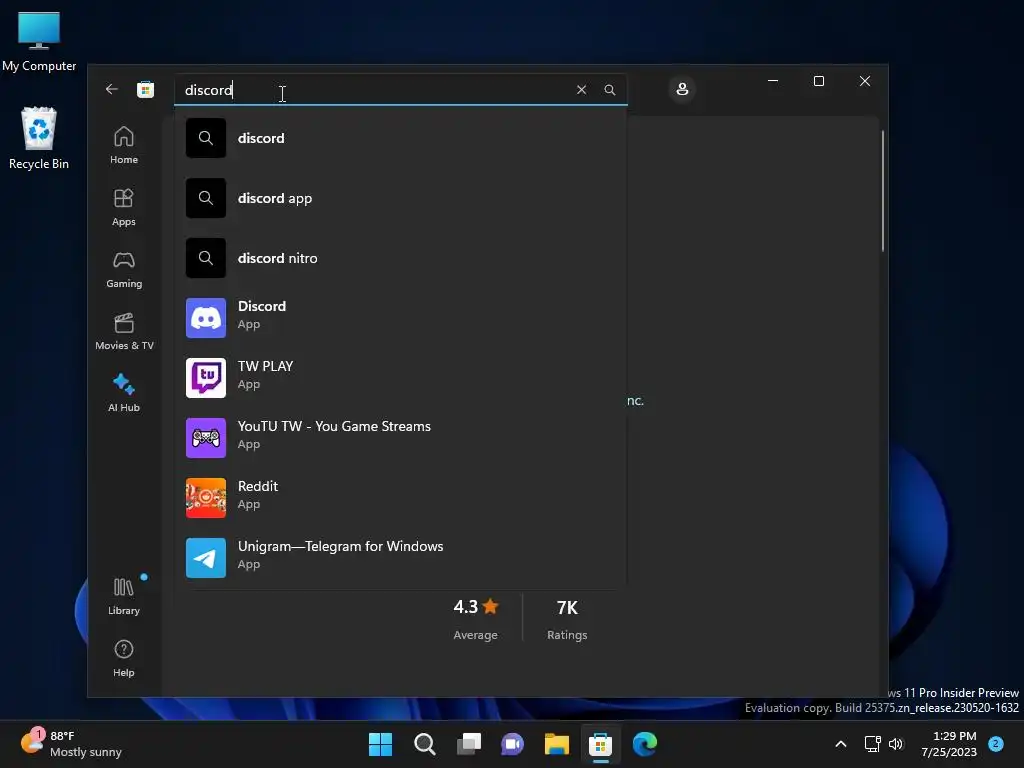The width and height of the screenshot is (1024, 768).
Task: Open the Reddit app result
Action: (x=400, y=498)
